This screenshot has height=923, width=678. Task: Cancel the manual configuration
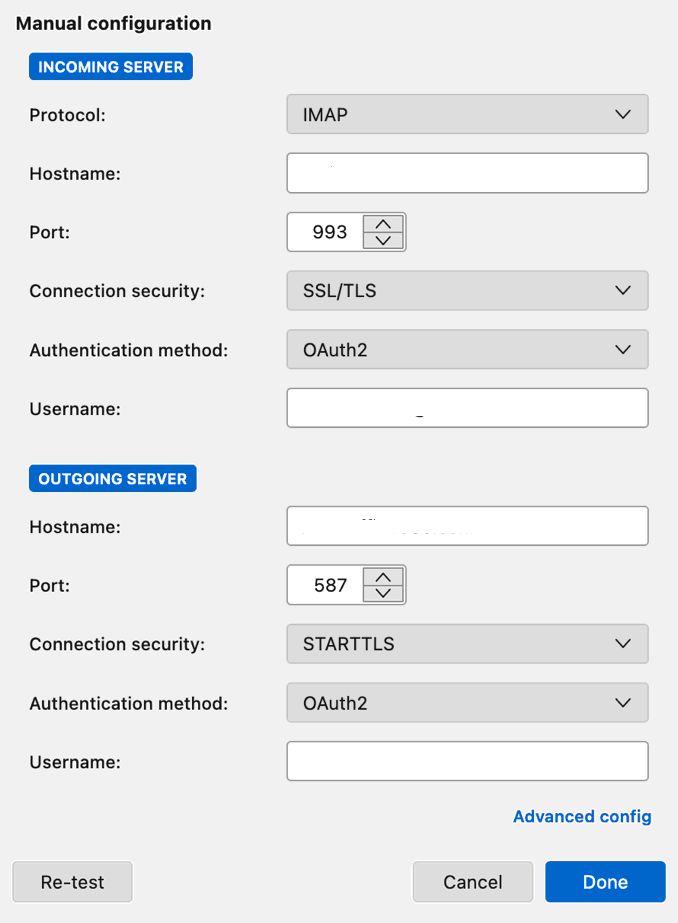pyautogui.click(x=472, y=882)
